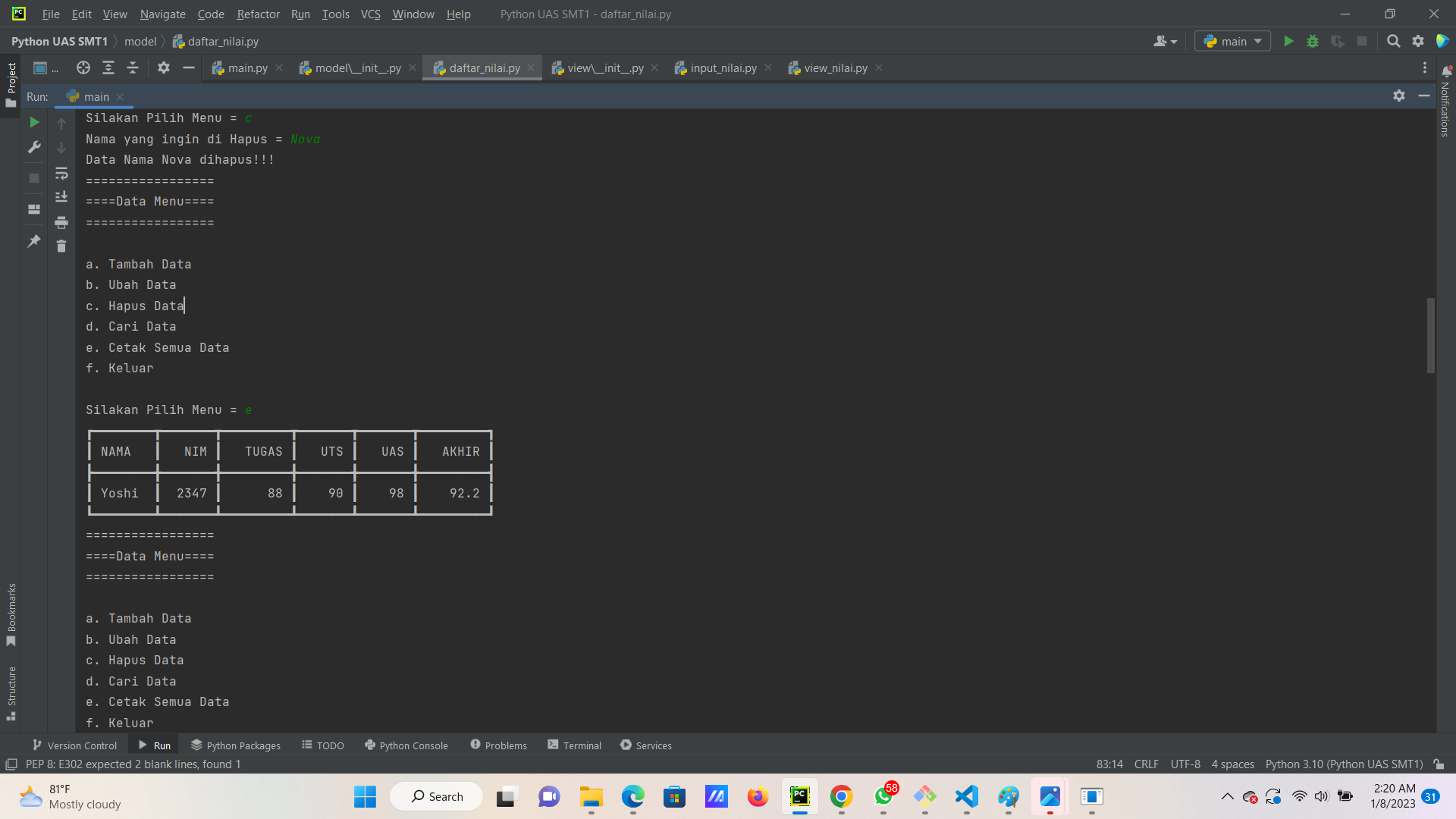Open Python 3.10 interpreter selector
Viewport: 1456px width, 819px height.
pyautogui.click(x=1344, y=764)
